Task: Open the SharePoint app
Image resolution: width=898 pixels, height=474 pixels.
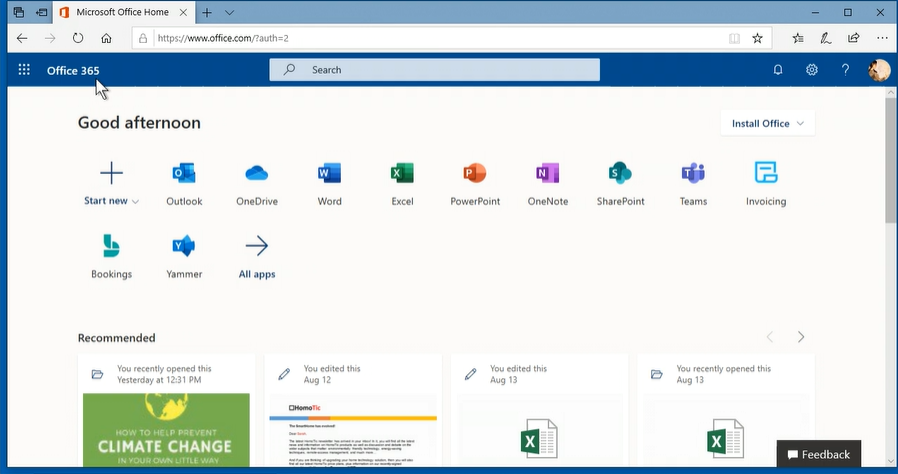Action: point(620,184)
